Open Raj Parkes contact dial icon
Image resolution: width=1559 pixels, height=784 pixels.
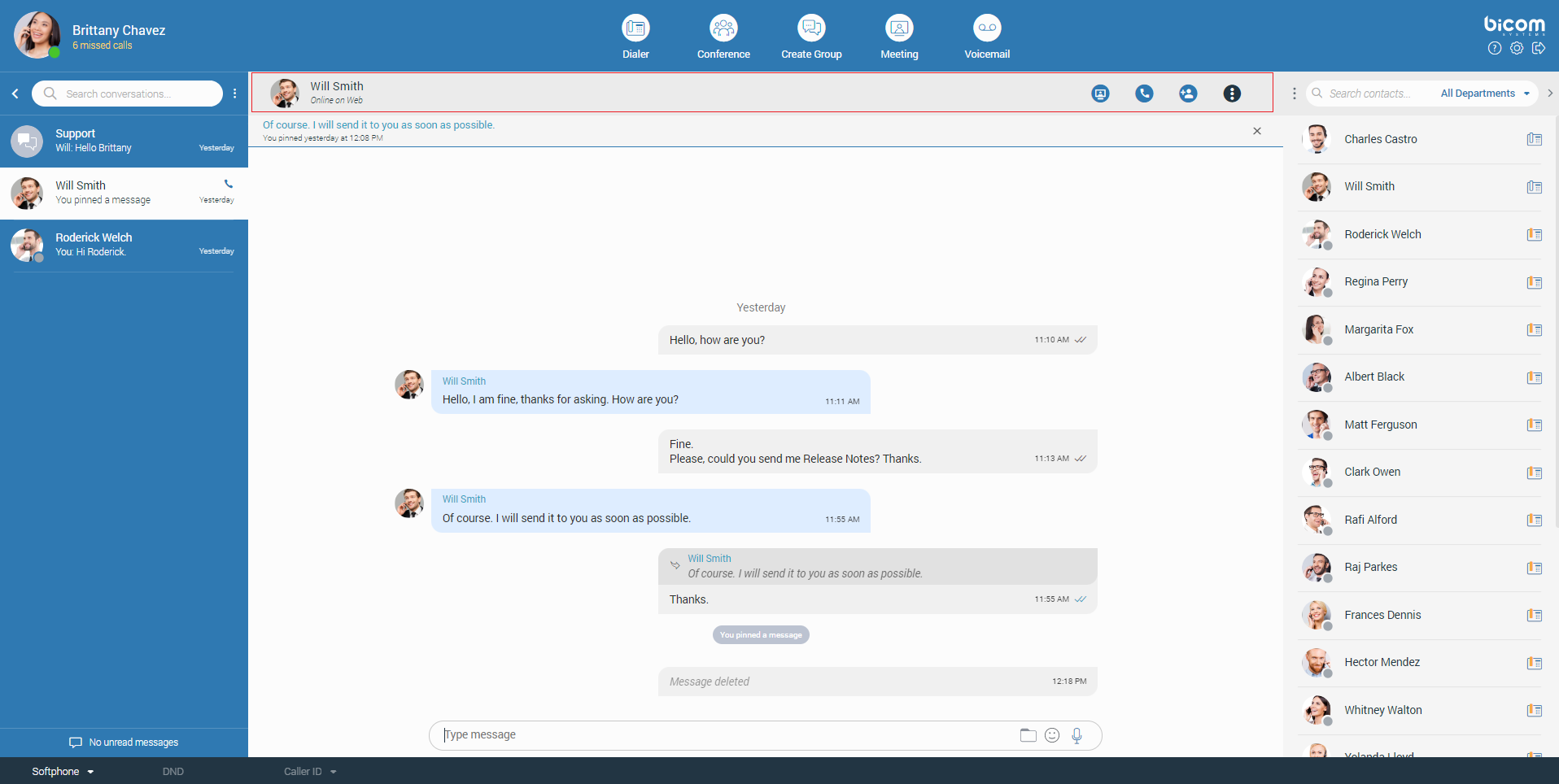1535,568
